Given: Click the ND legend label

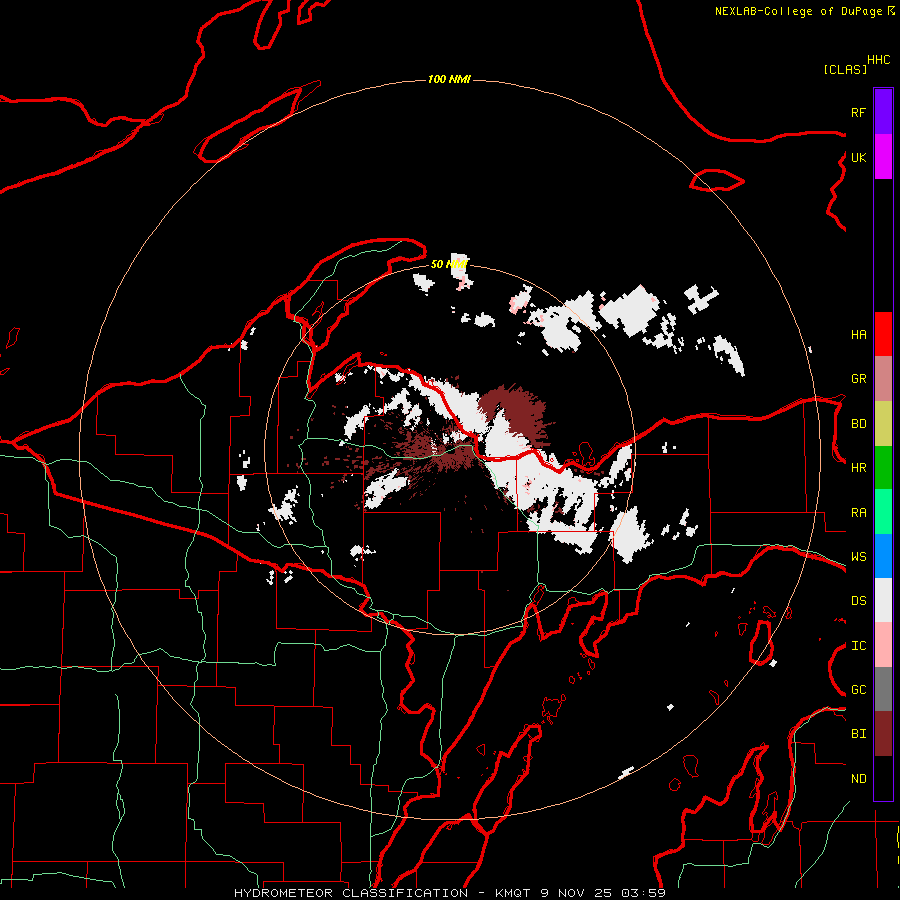Looking at the screenshot, I should 858,779.
